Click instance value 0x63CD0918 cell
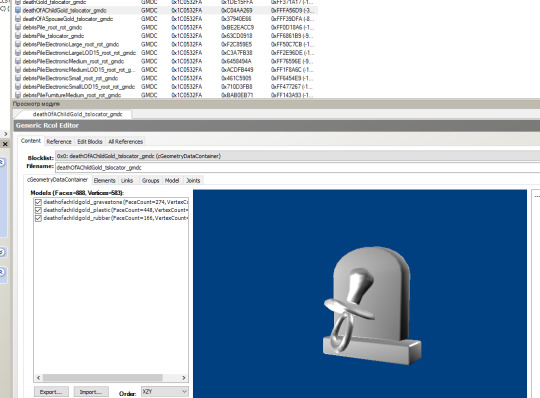This screenshot has height=398, width=540. 237,36
